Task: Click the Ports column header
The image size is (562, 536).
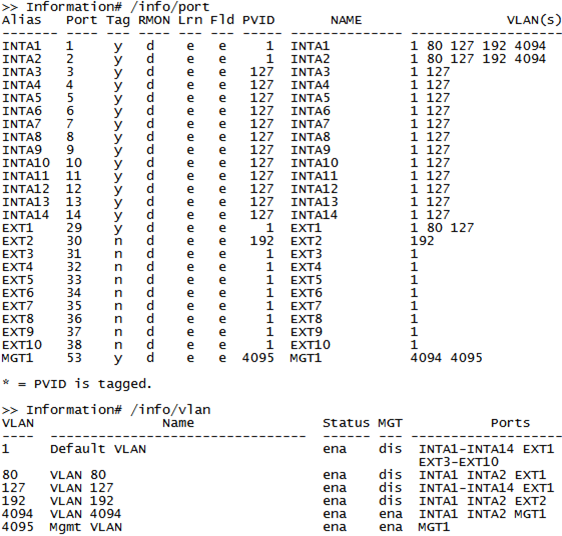Action: click(510, 423)
